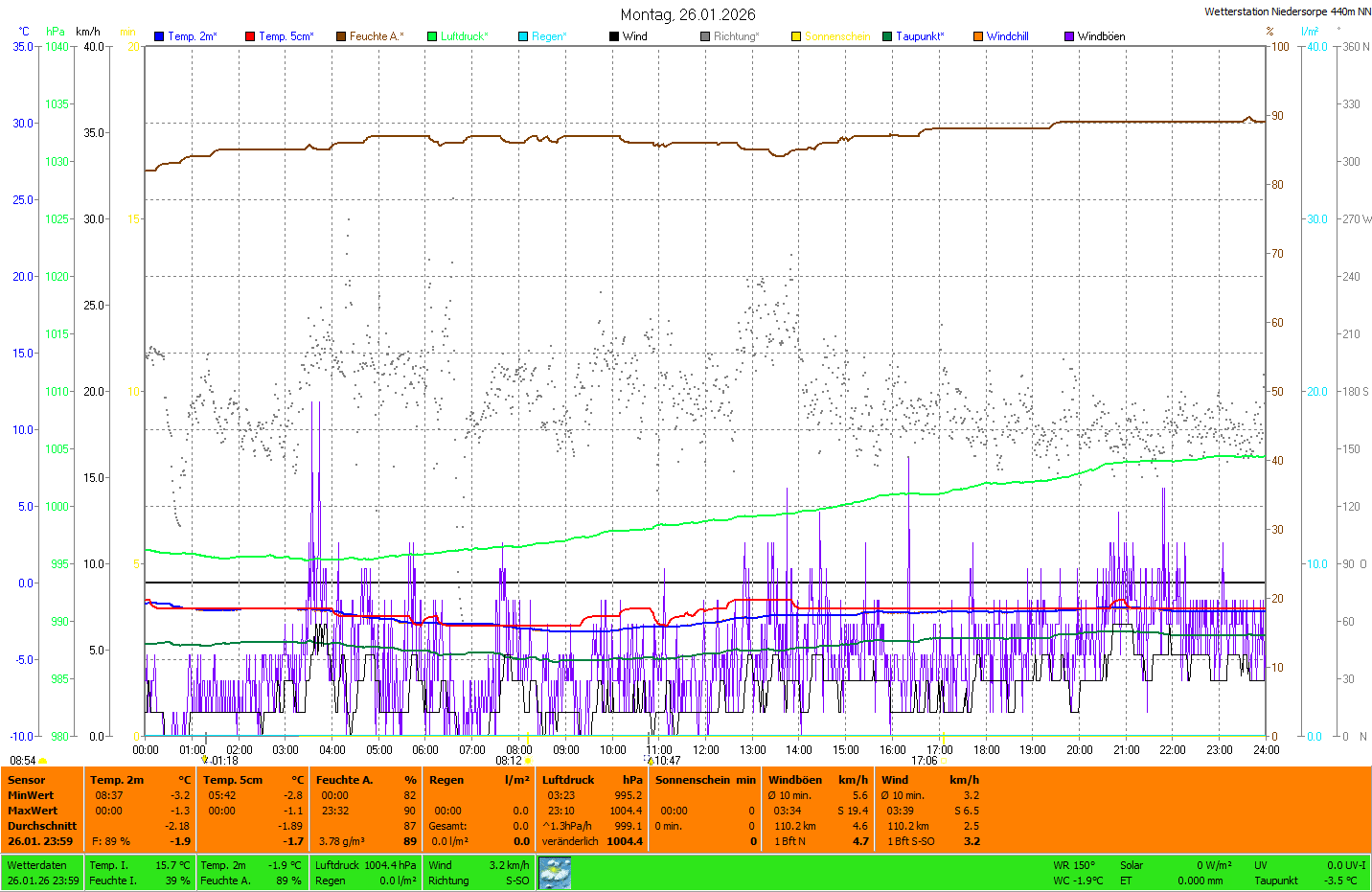Click the Luftdruck column header in orange table

point(568,780)
